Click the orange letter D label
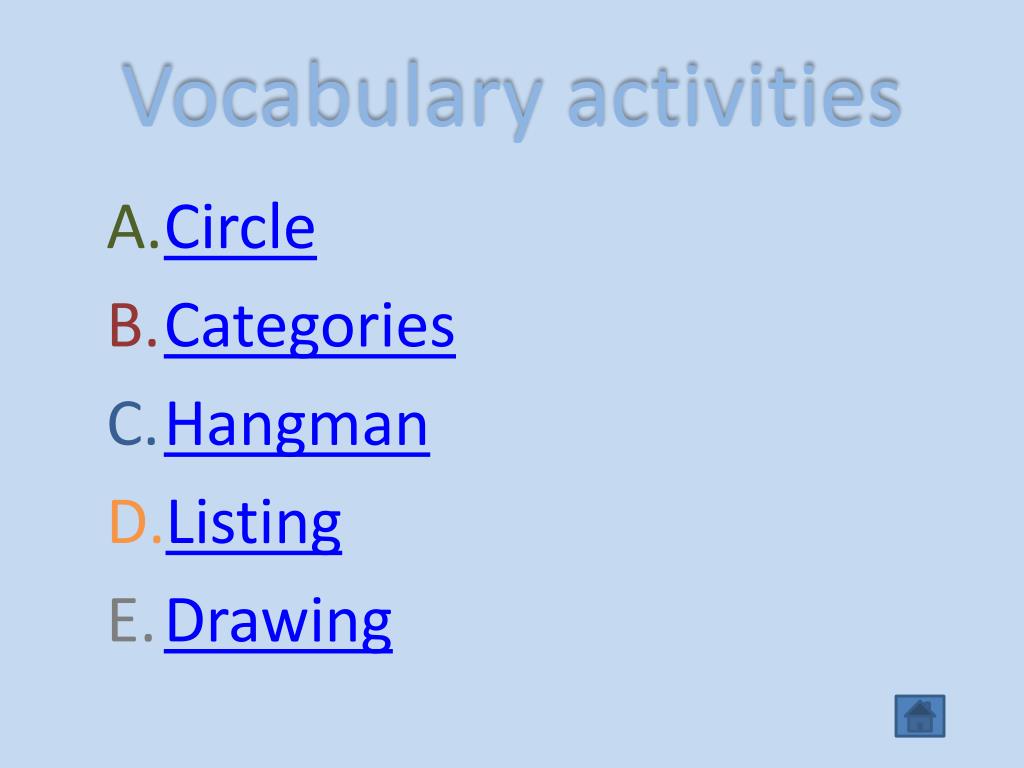 point(135,521)
